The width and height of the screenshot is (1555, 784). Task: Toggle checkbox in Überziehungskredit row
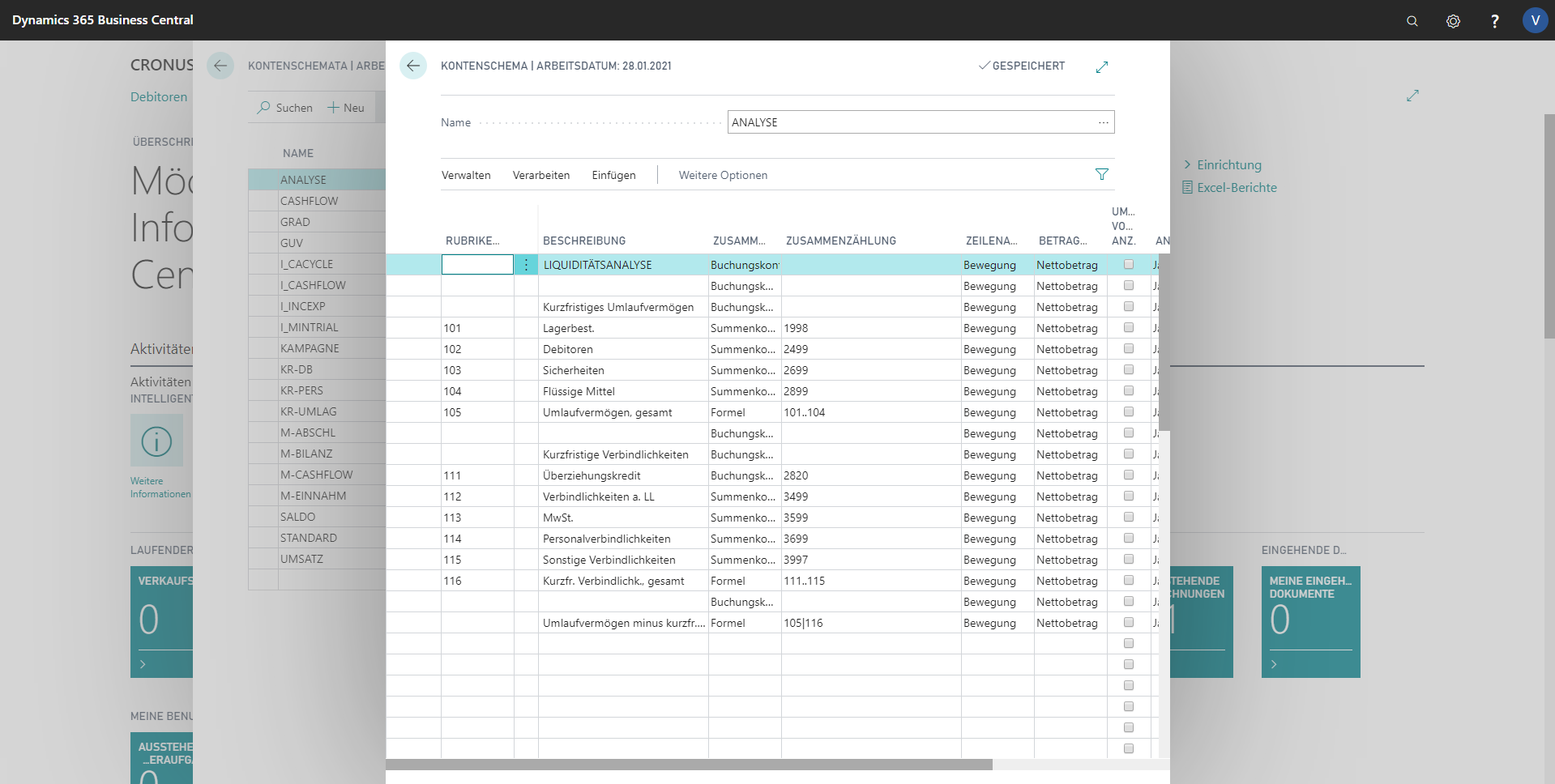point(1129,475)
